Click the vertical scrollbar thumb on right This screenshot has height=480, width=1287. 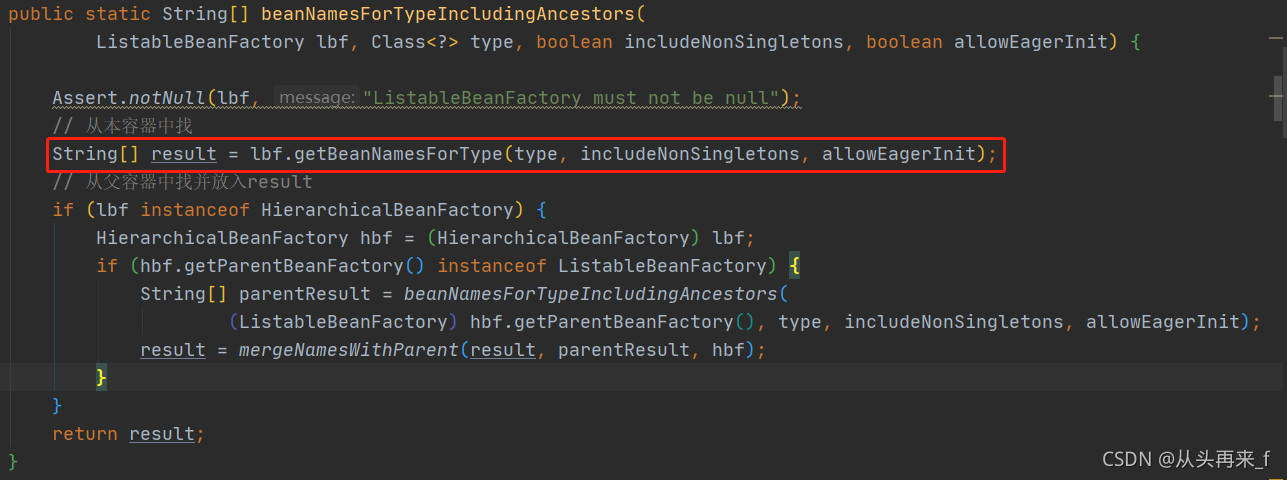click(x=1279, y=98)
